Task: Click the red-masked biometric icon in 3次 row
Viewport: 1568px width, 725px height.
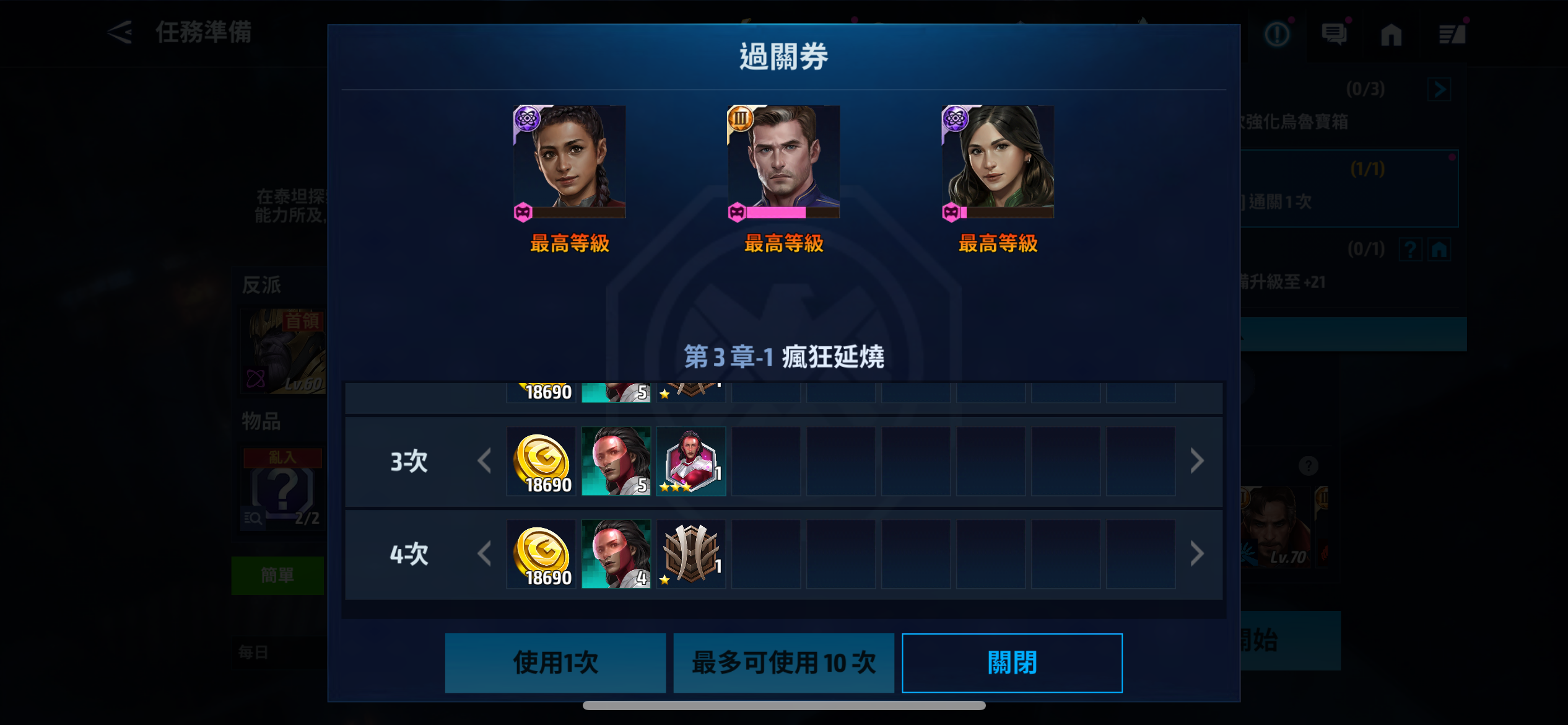Action: tap(616, 461)
